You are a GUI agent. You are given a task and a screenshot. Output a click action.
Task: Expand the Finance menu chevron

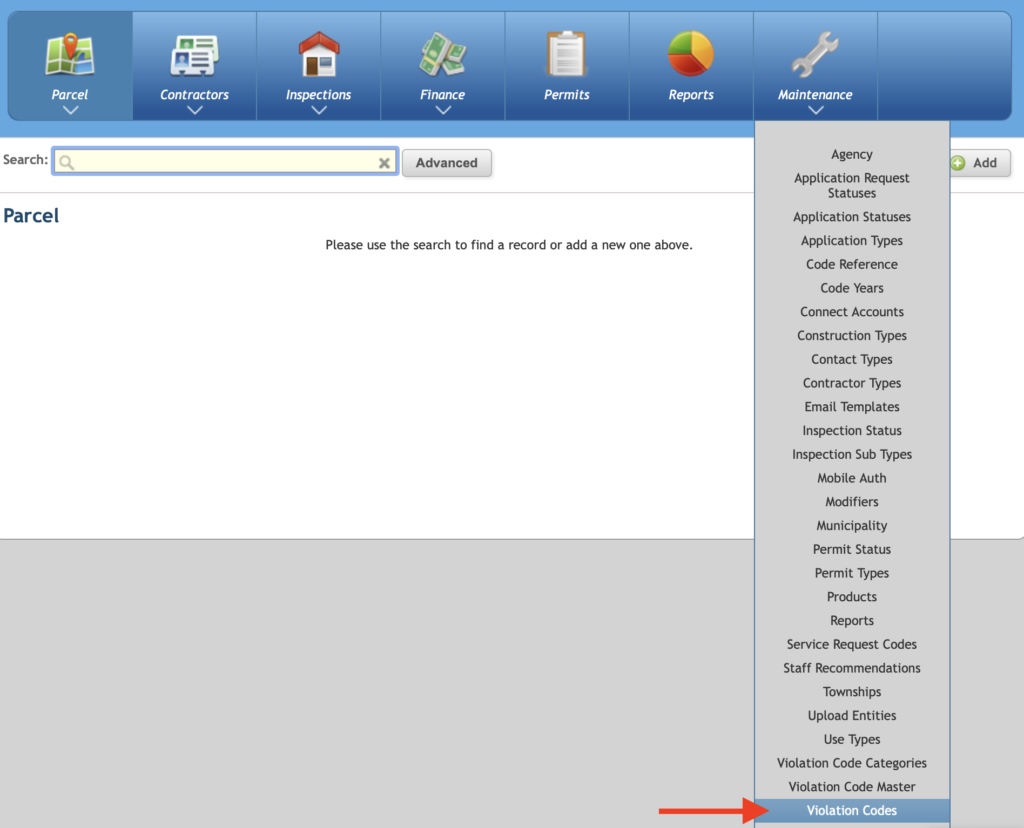coord(443,110)
